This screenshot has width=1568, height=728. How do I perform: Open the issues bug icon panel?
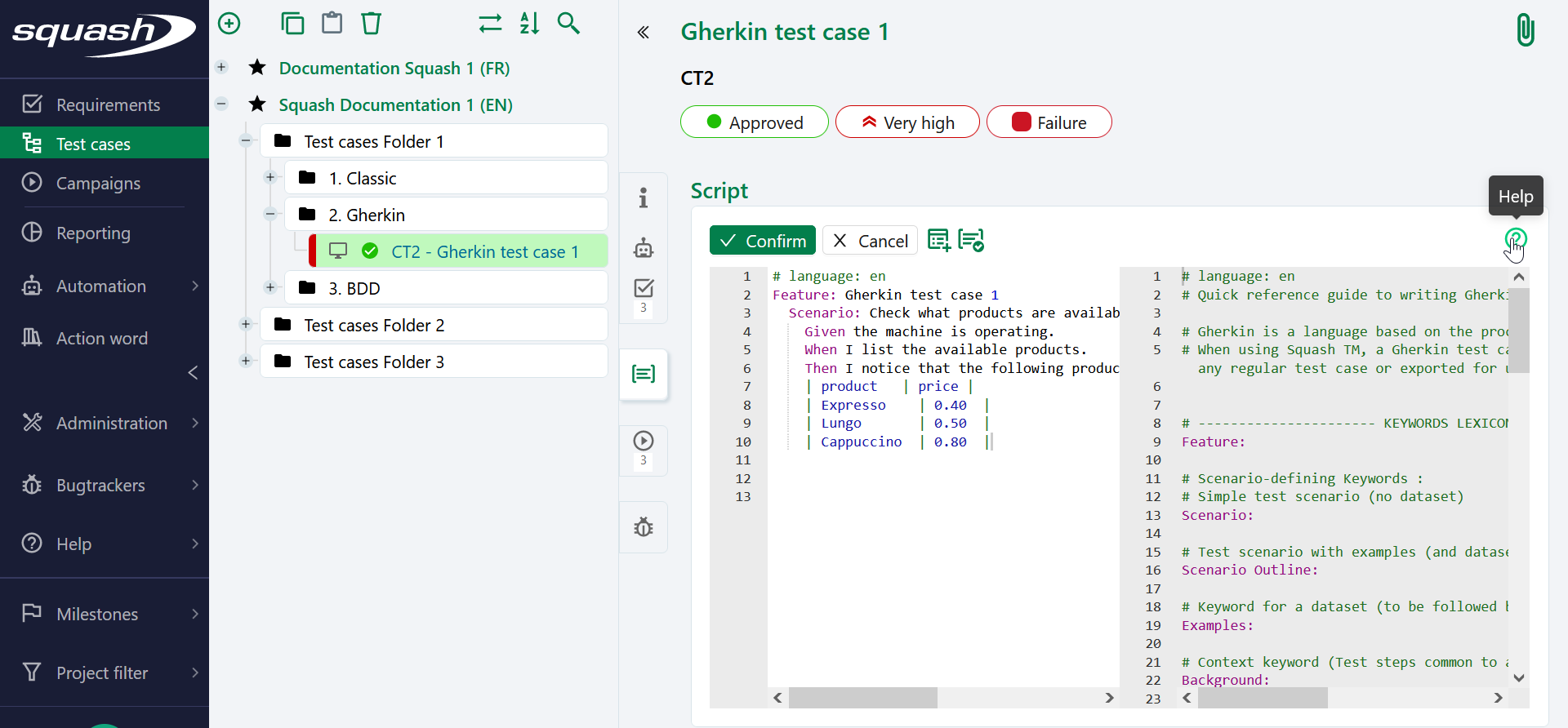pos(644,527)
